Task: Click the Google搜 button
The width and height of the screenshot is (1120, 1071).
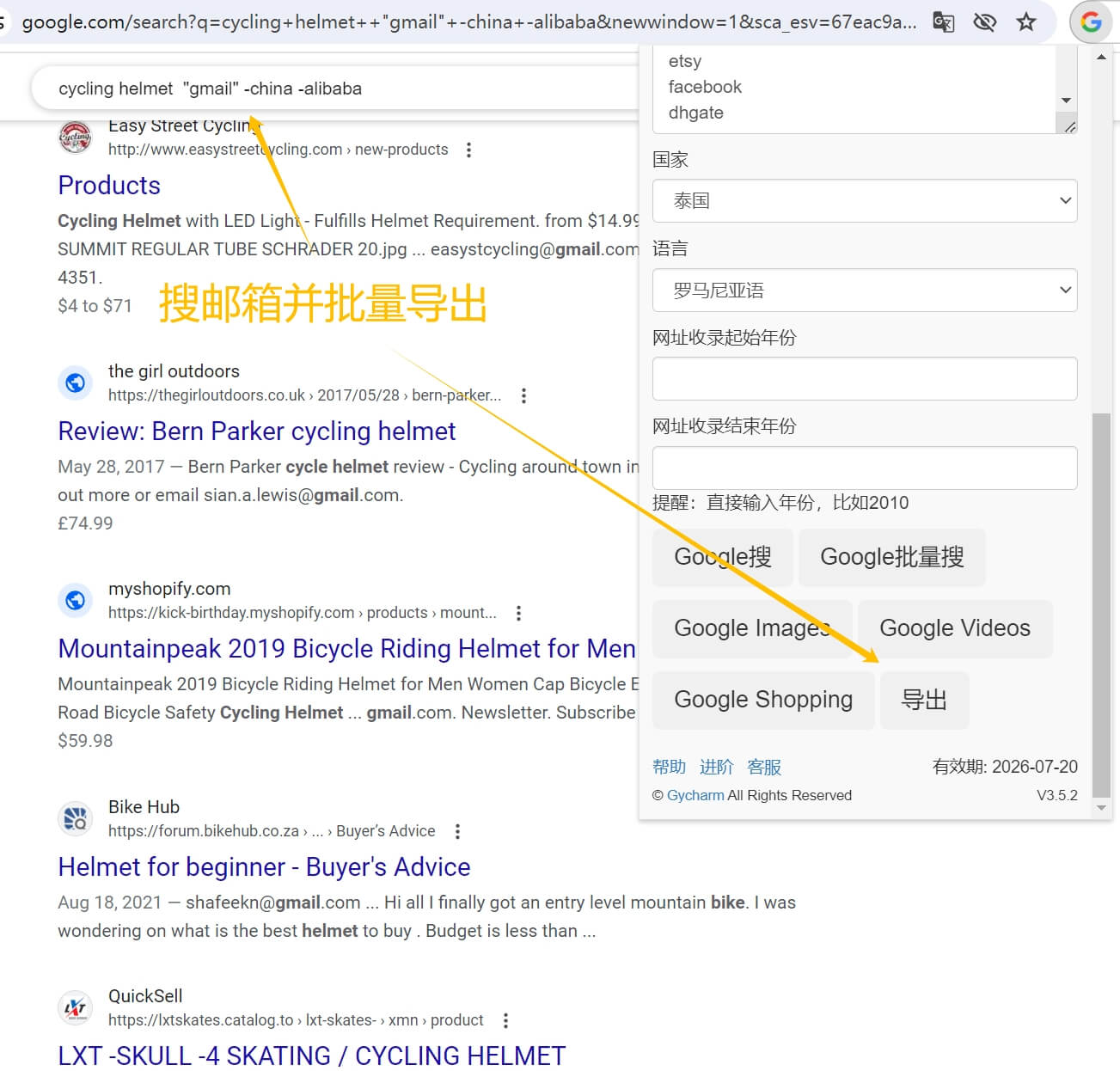Action: [722, 557]
